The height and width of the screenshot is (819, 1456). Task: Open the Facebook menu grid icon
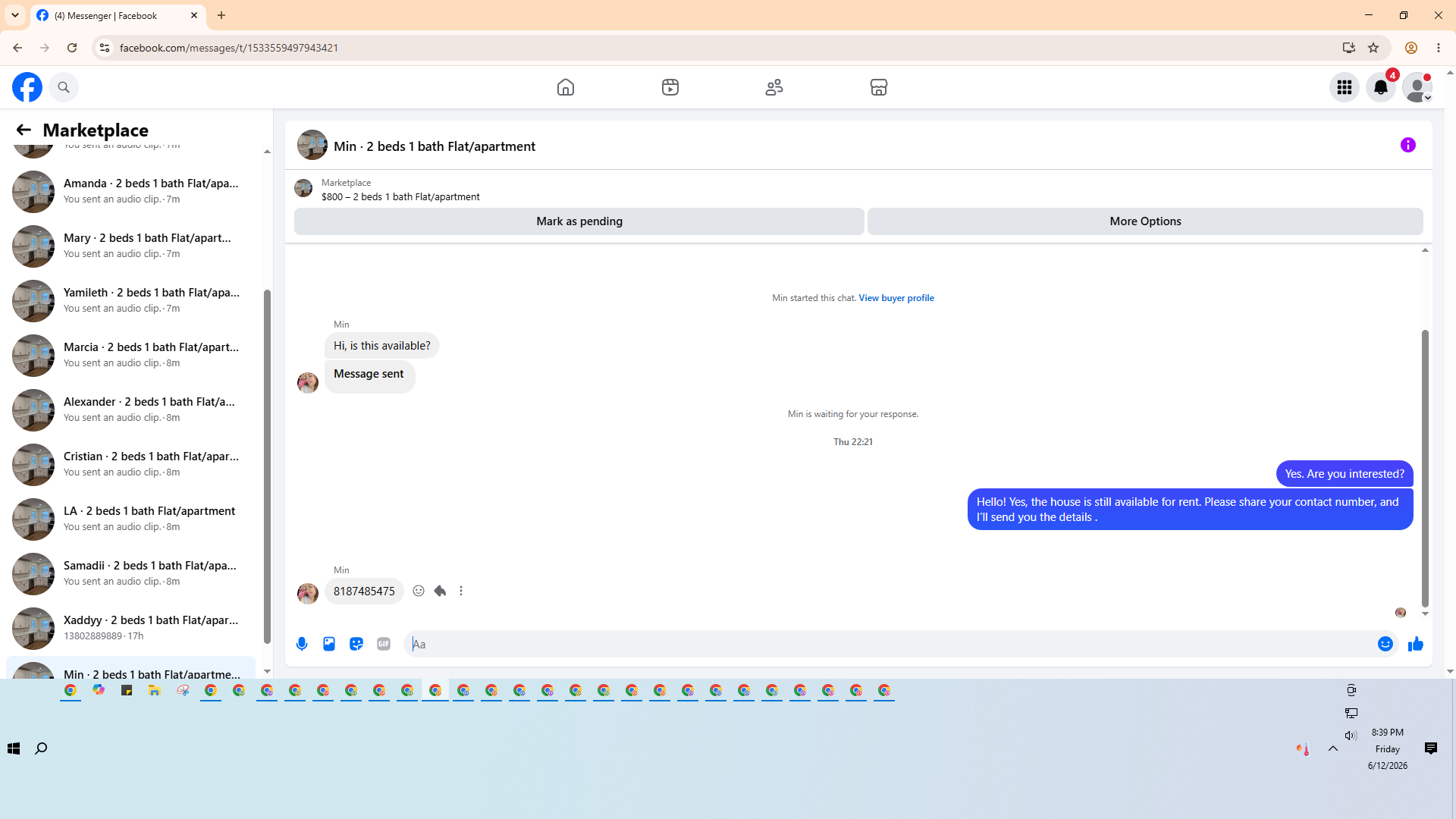coord(1345,87)
